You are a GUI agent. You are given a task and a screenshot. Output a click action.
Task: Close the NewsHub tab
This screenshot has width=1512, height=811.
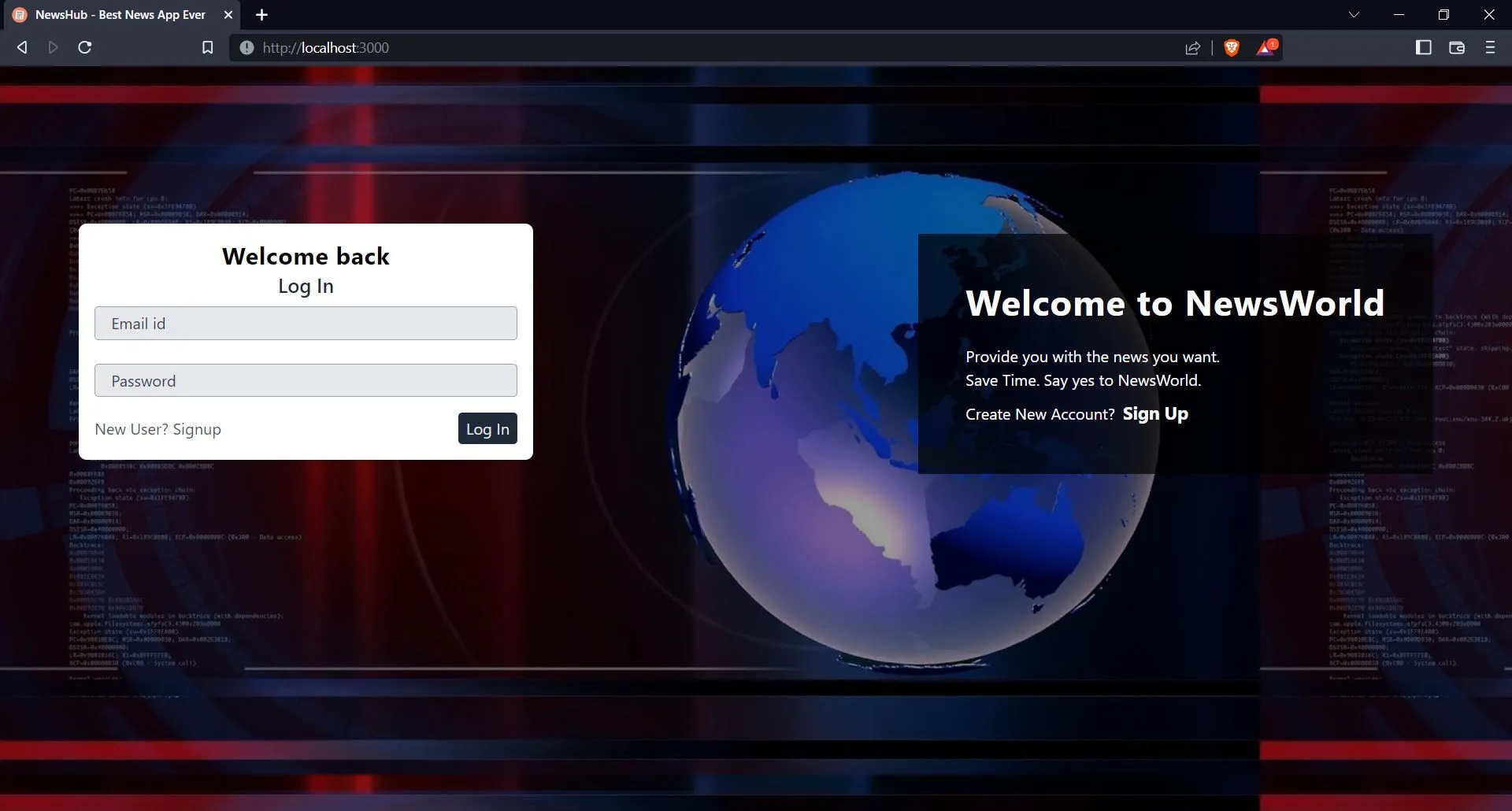tap(228, 14)
